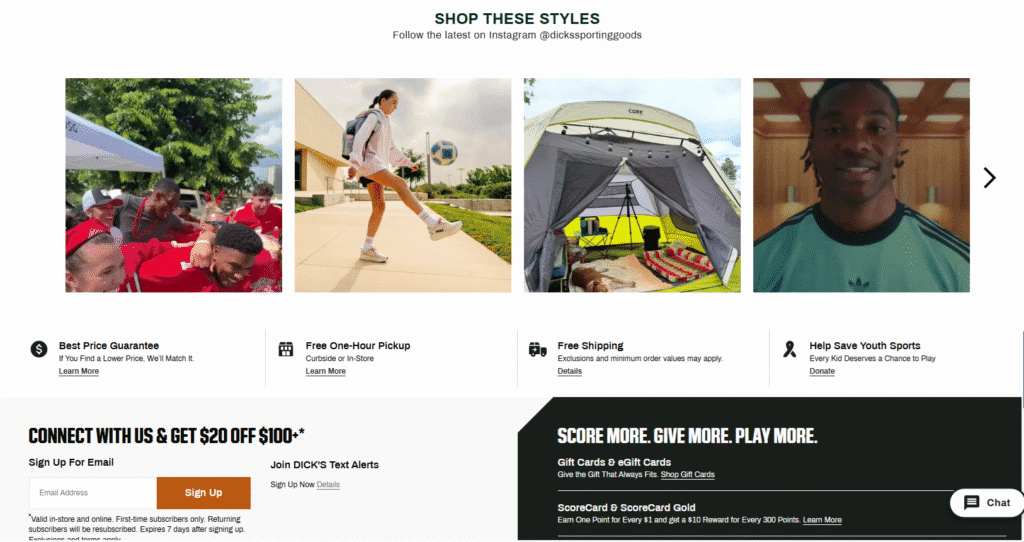
Task: Open the tailgate crowd Instagram photo
Action: [x=174, y=185]
